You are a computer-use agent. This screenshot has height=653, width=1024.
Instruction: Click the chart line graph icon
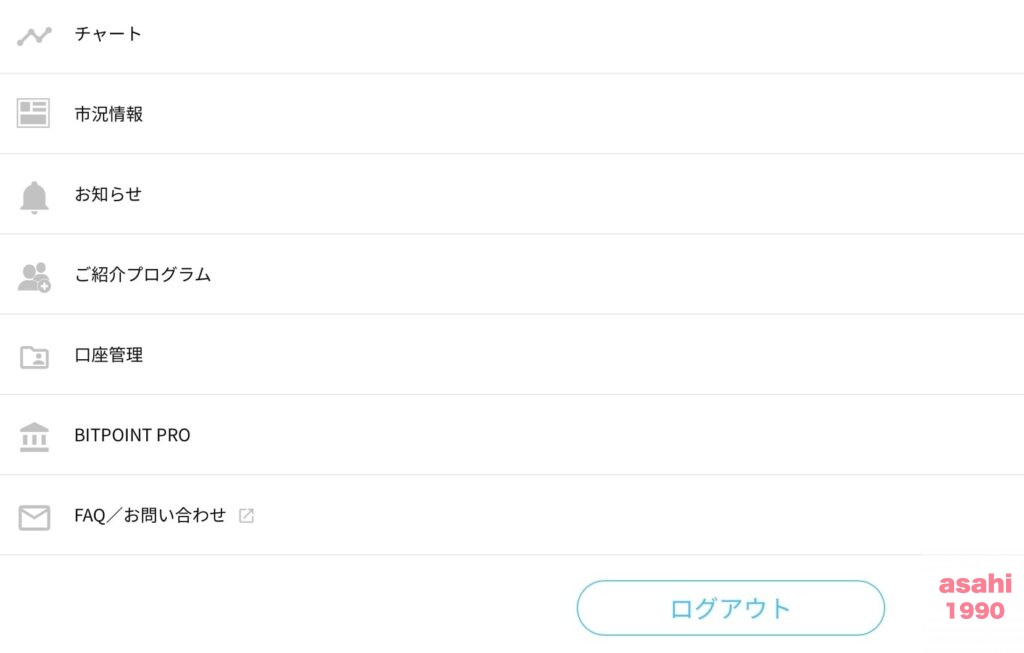click(34, 37)
